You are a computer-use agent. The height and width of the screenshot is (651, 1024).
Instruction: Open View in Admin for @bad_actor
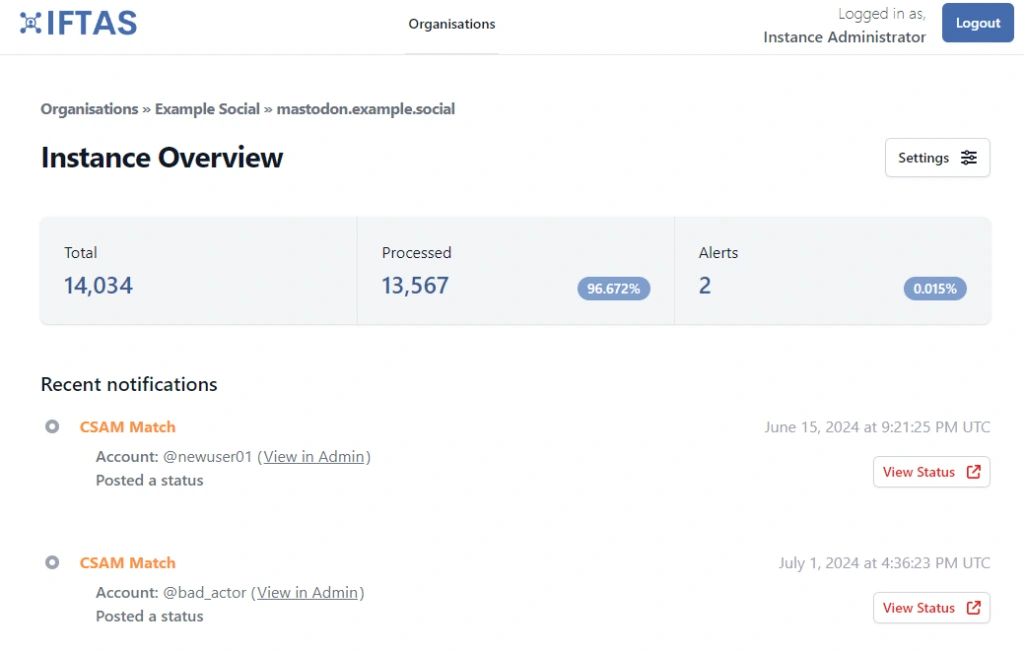tap(308, 592)
